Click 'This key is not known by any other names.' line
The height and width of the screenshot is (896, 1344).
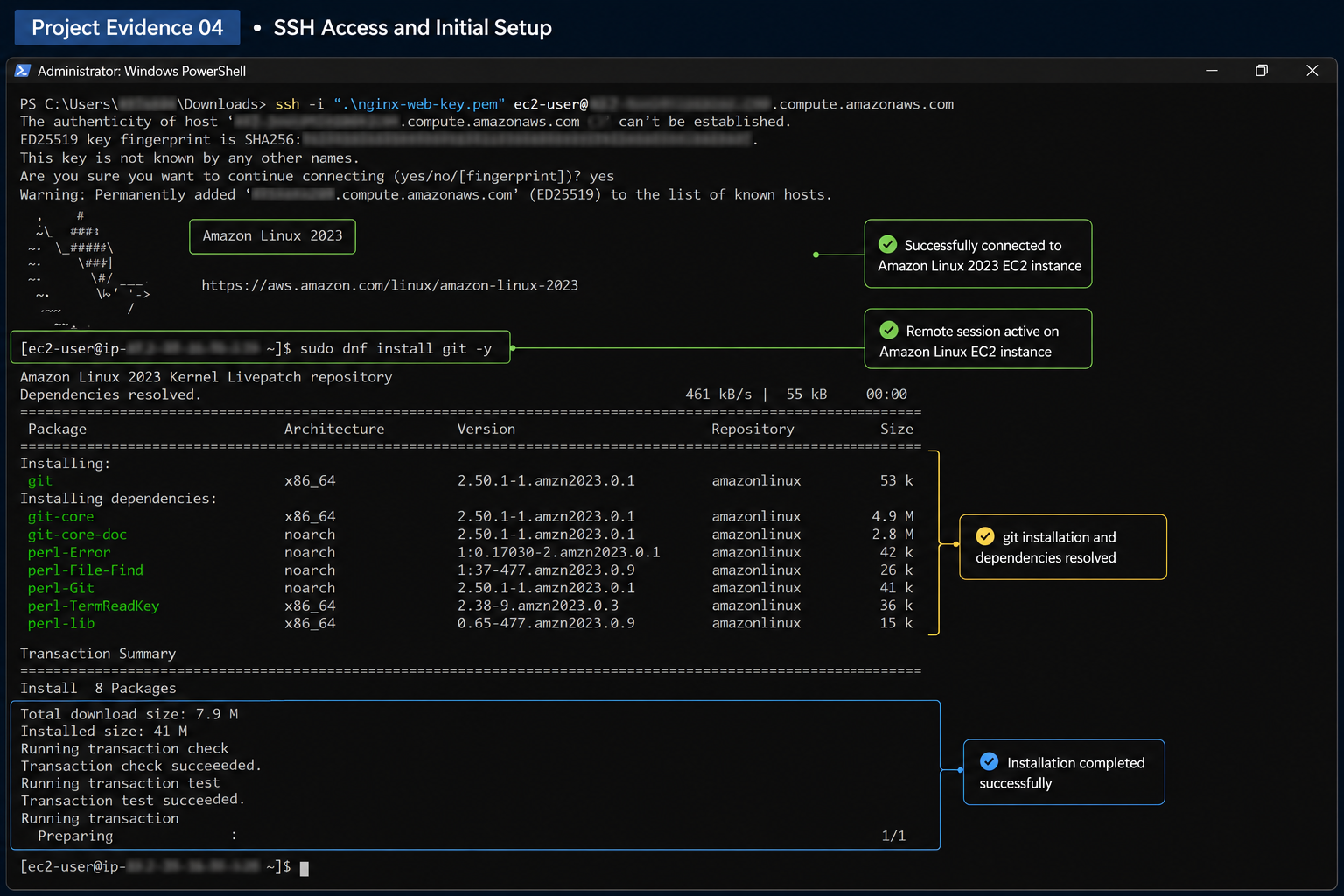190,158
